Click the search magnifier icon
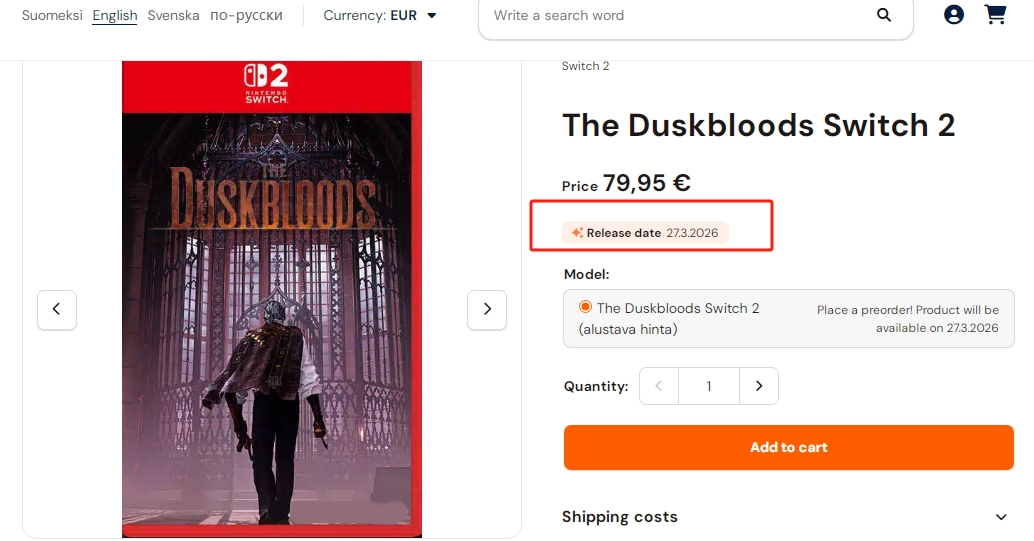Image resolution: width=1034 pixels, height=541 pixels. tap(883, 15)
